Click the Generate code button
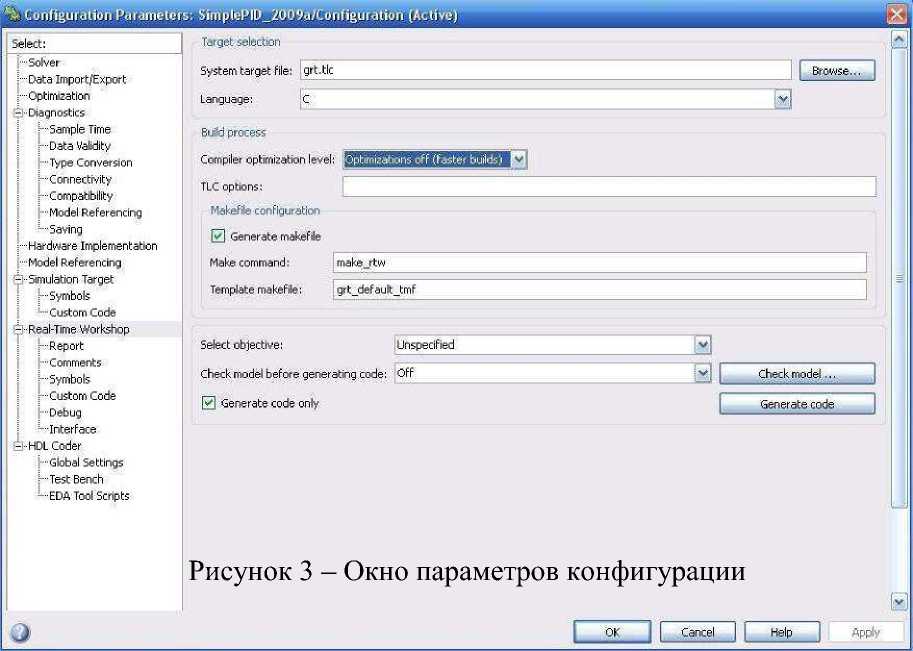The width and height of the screenshot is (913, 651). [797, 404]
